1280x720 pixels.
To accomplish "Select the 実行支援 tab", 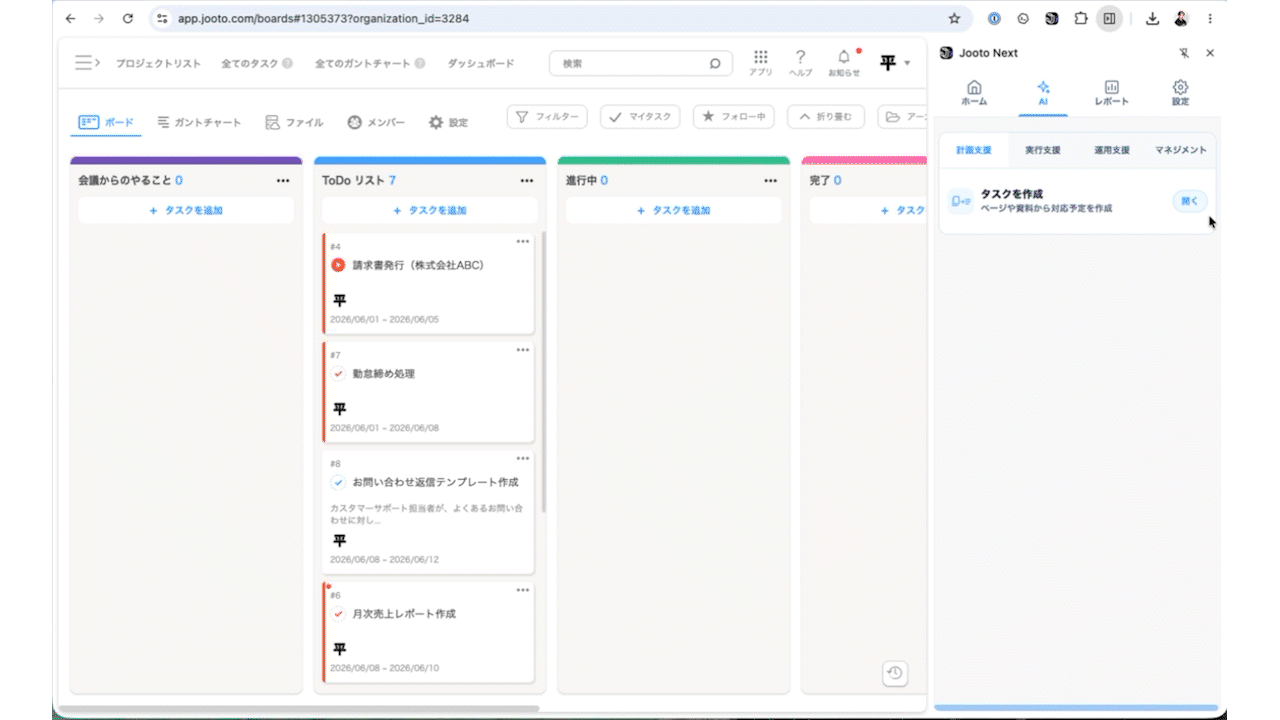I will tap(1042, 150).
